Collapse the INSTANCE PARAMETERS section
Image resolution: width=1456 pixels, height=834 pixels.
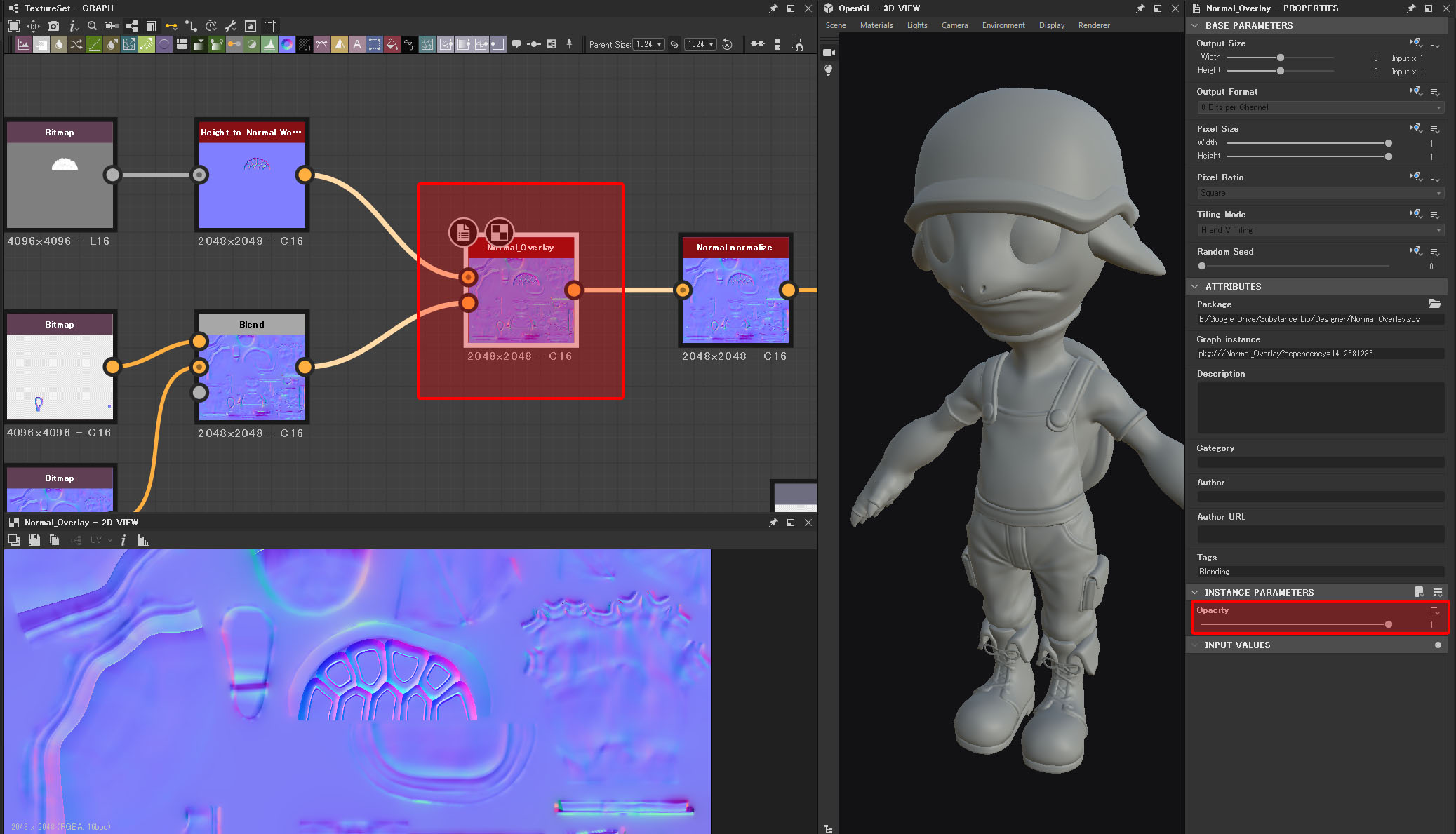1195,592
